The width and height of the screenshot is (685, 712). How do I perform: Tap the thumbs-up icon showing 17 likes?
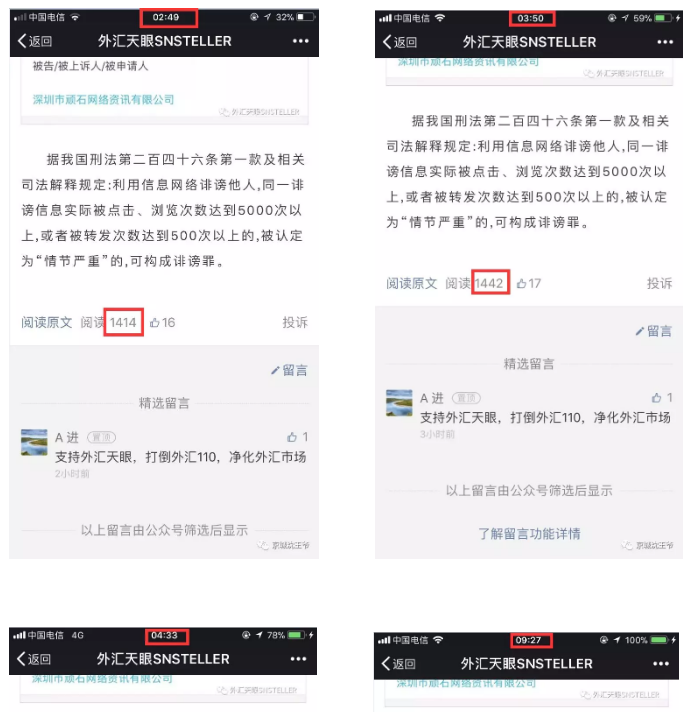522,284
